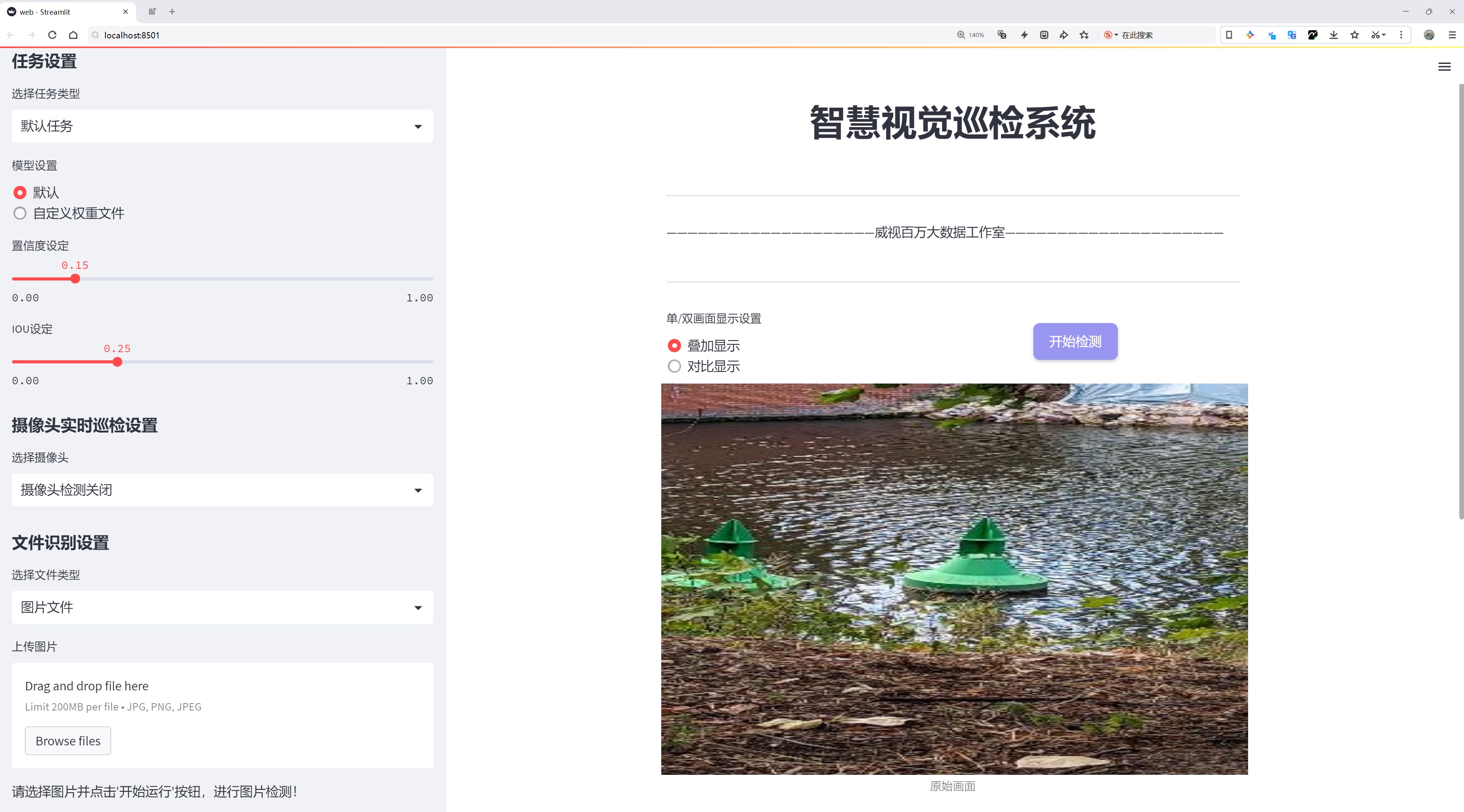This screenshot has height=812, width=1464.
Task: Click the 单/双画面显示设置 label
Action: point(714,318)
